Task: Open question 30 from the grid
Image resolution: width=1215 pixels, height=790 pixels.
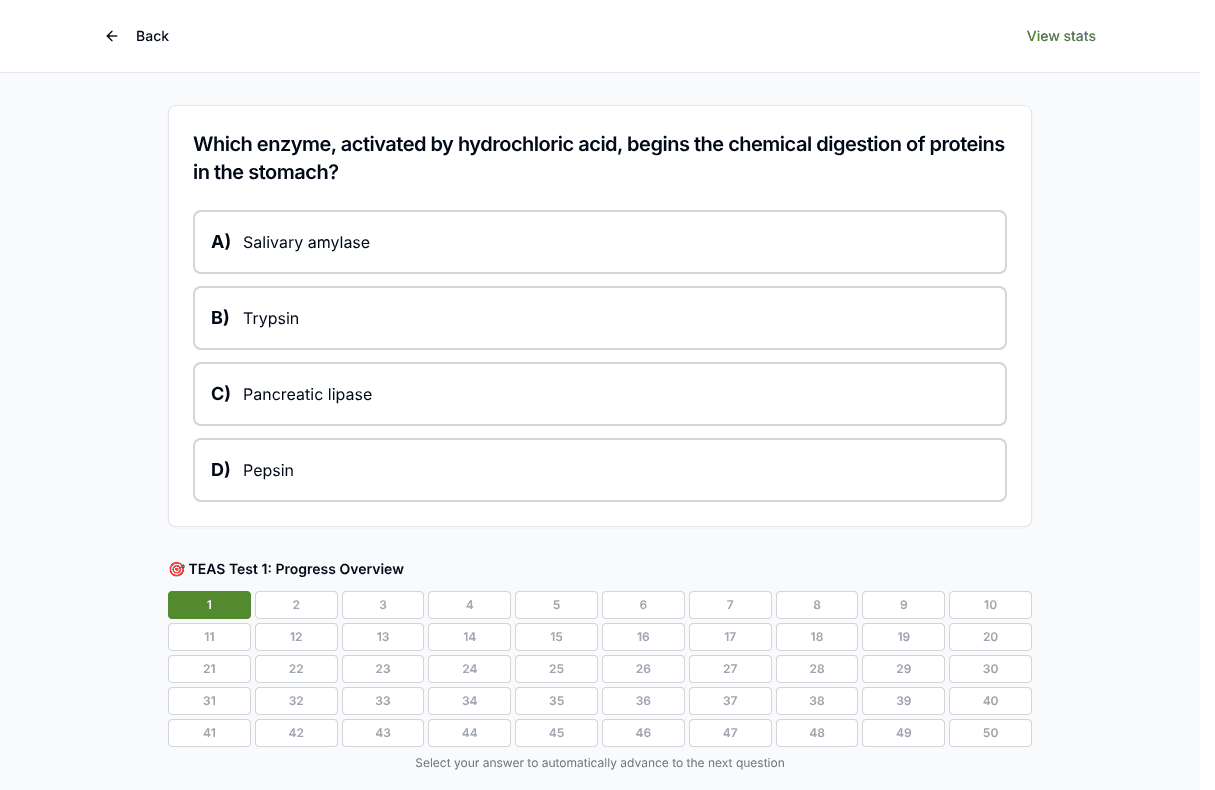Action: point(990,669)
